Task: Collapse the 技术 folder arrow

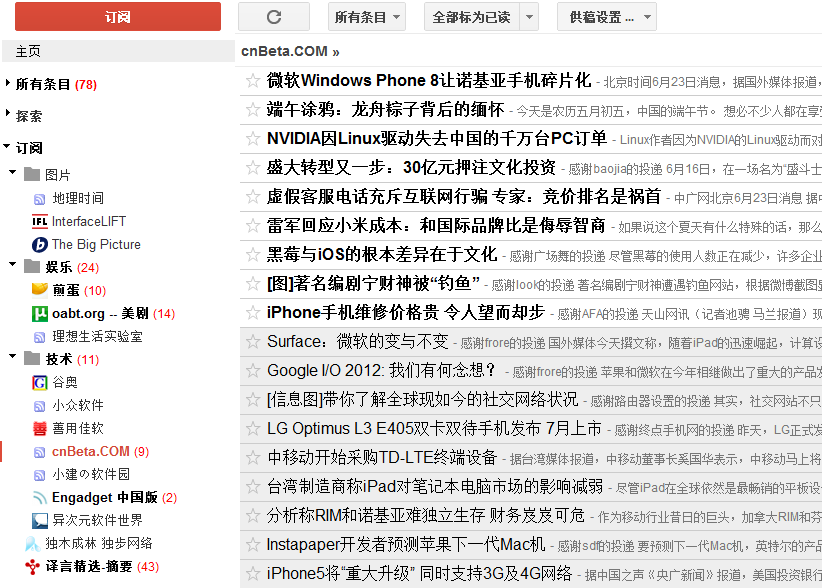Action: pos(13,356)
